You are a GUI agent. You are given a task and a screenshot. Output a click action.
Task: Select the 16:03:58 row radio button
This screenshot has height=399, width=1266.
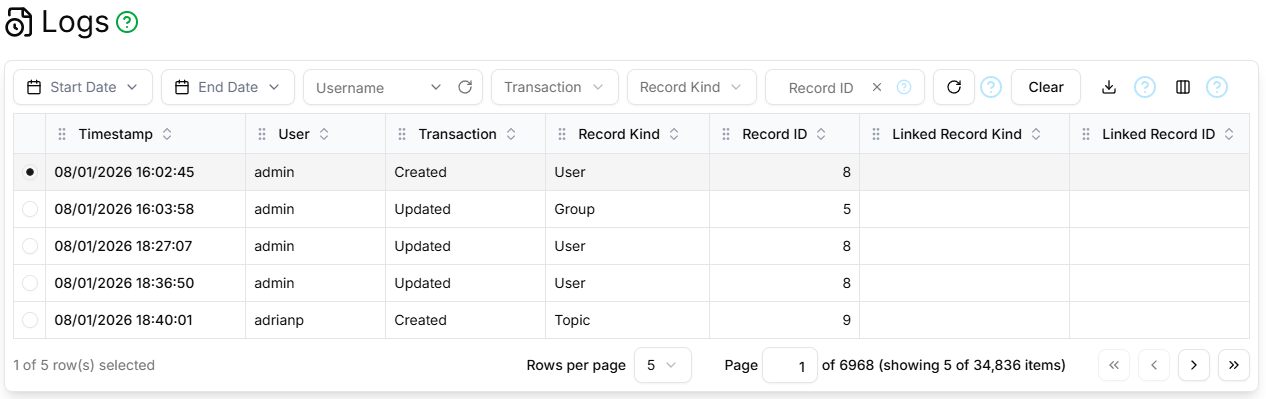(x=30, y=209)
